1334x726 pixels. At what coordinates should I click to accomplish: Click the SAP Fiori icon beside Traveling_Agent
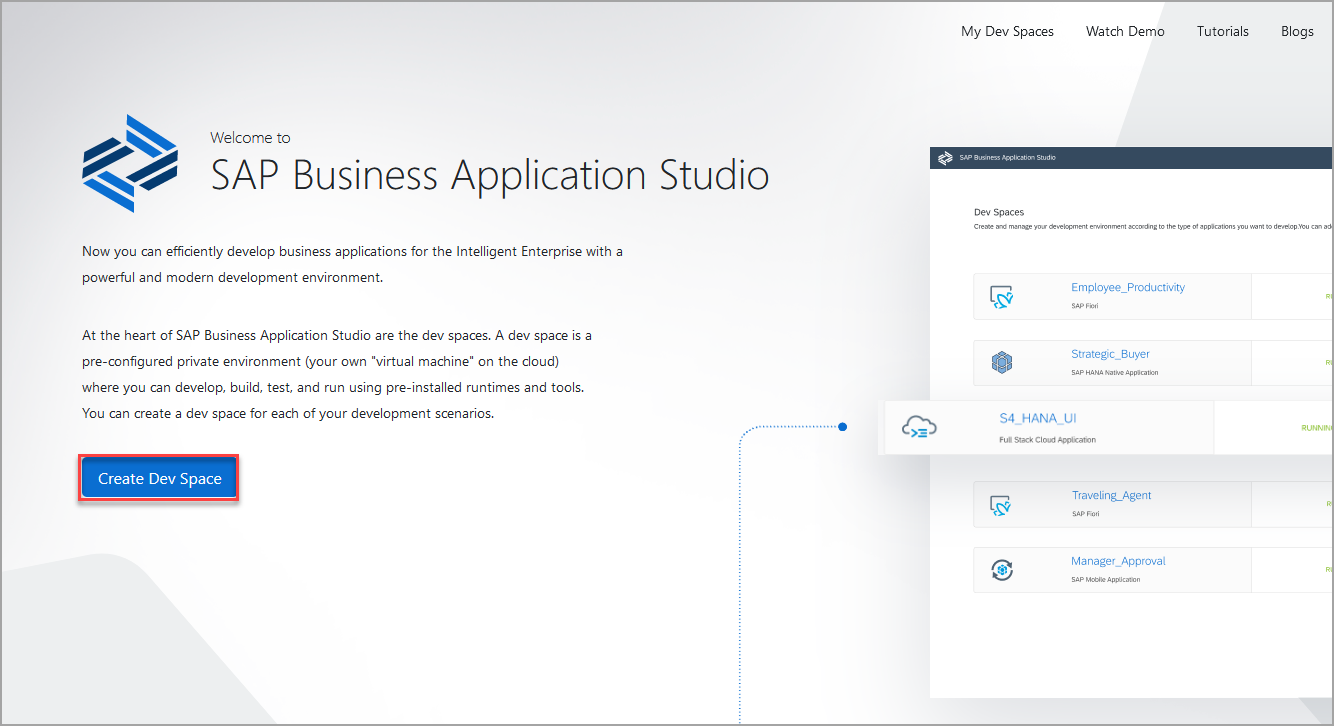(x=1002, y=505)
